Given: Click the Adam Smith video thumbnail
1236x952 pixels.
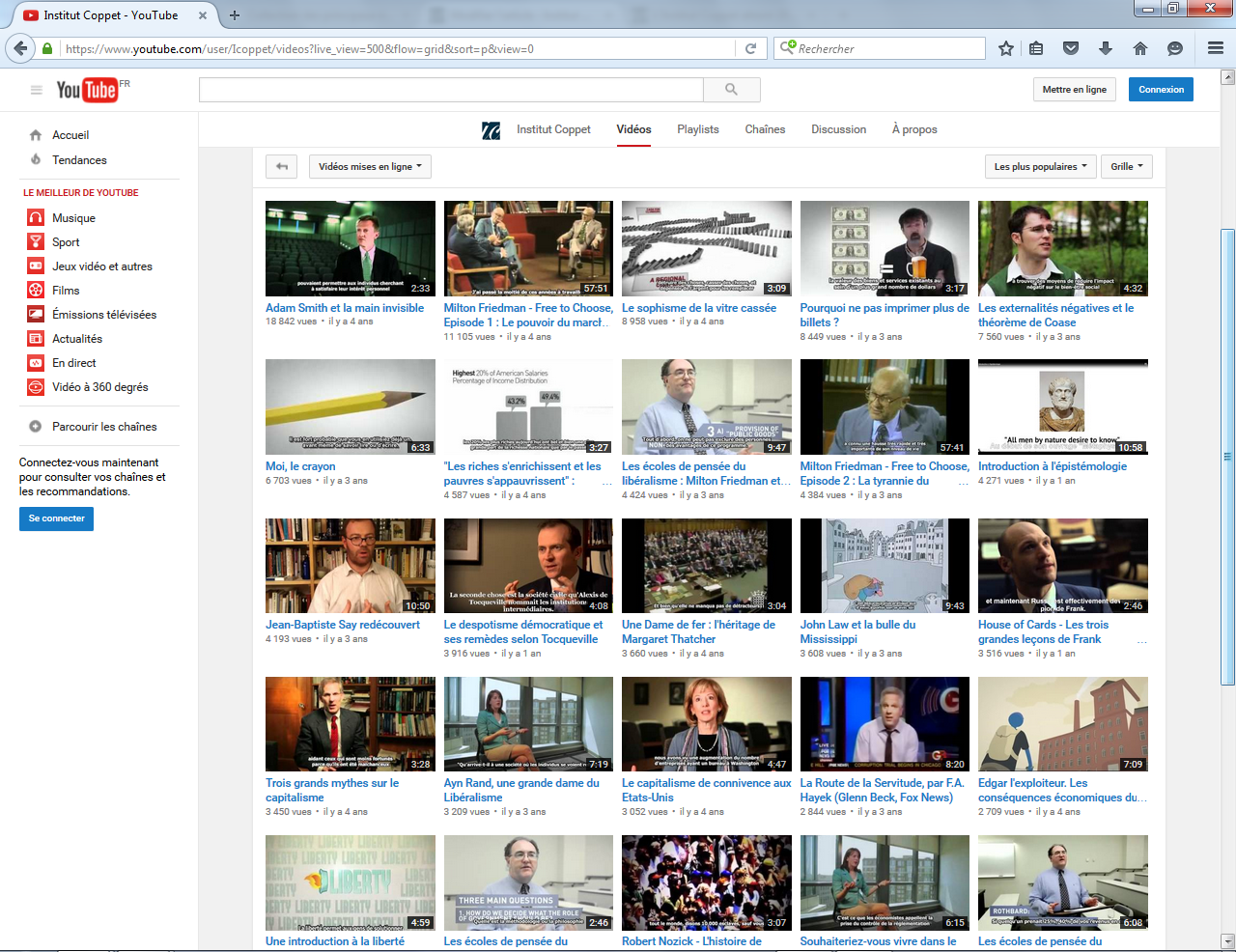Looking at the screenshot, I should [350, 248].
